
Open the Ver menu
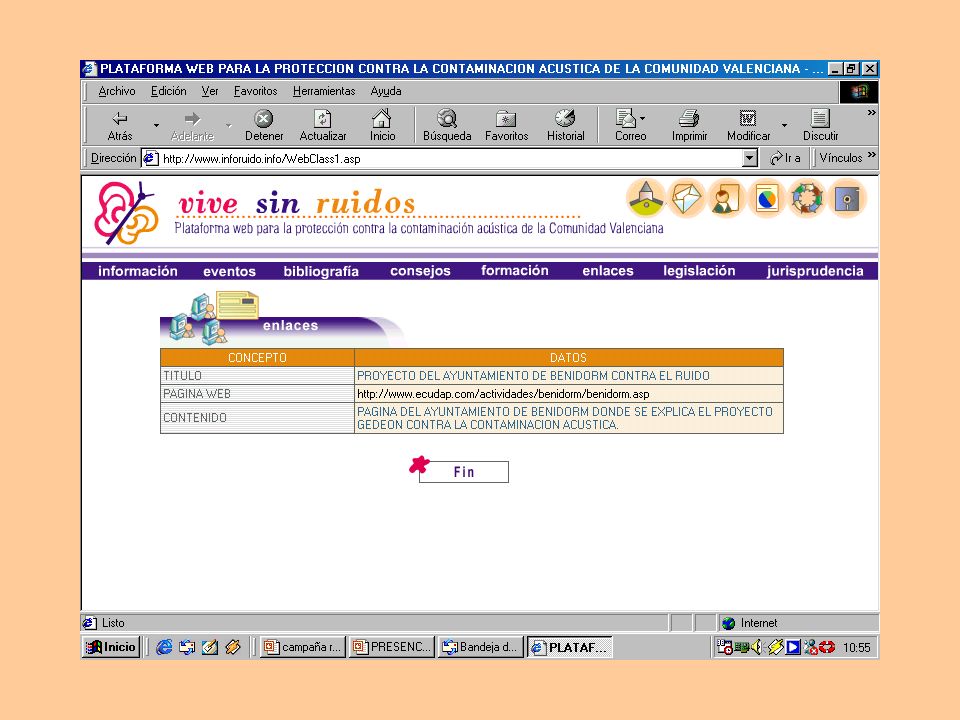[210, 91]
